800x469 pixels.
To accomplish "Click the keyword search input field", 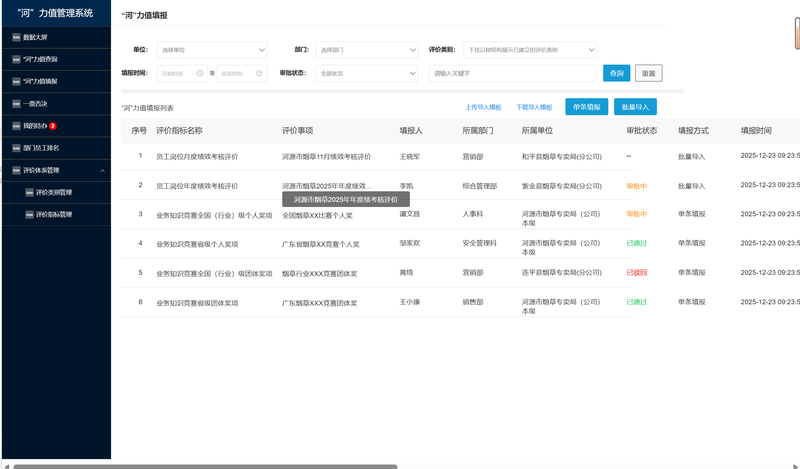I will pyautogui.click(x=512, y=73).
